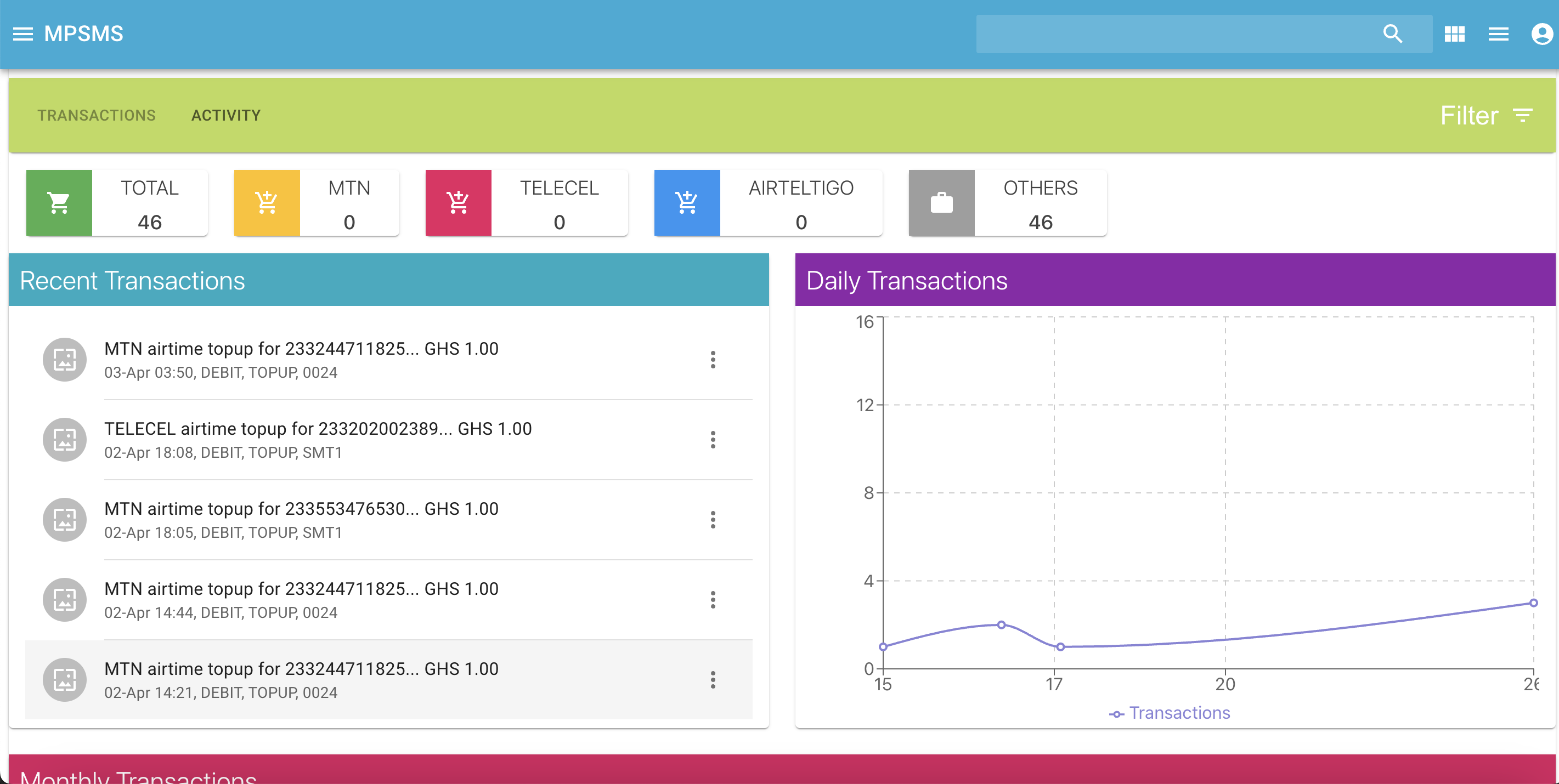The image size is (1559, 784).
Task: Click the image thumbnail of the first transaction
Action: coord(65,359)
